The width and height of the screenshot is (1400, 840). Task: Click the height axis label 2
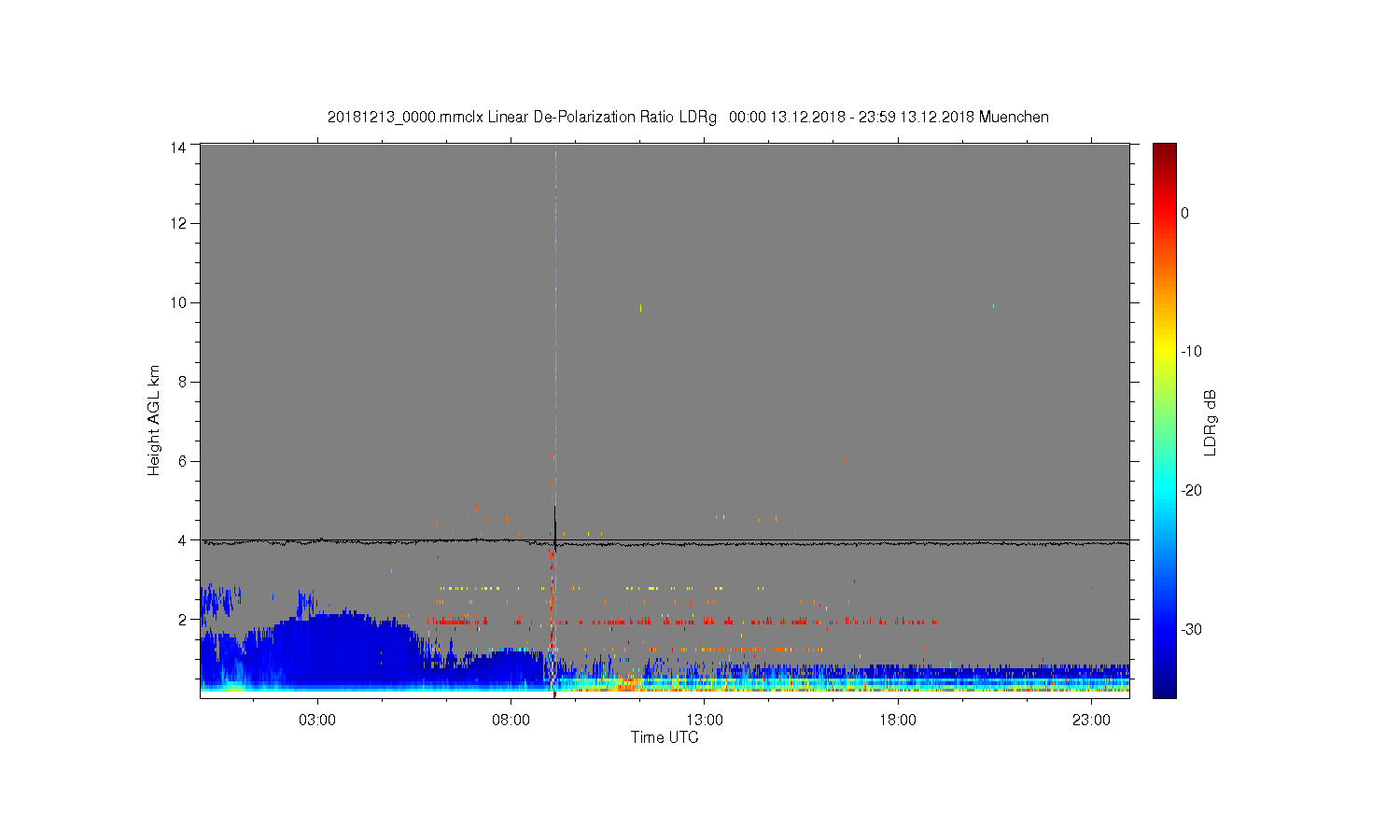point(182,619)
